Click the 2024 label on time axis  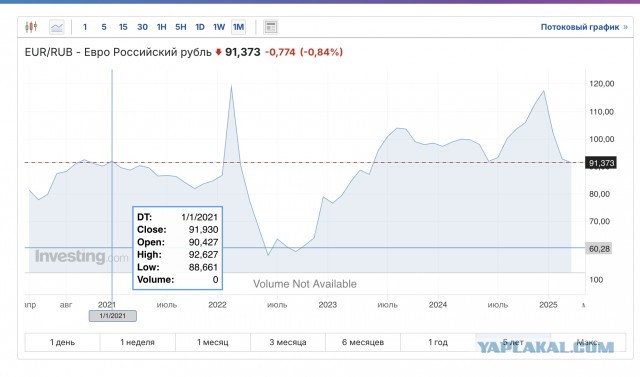point(438,305)
